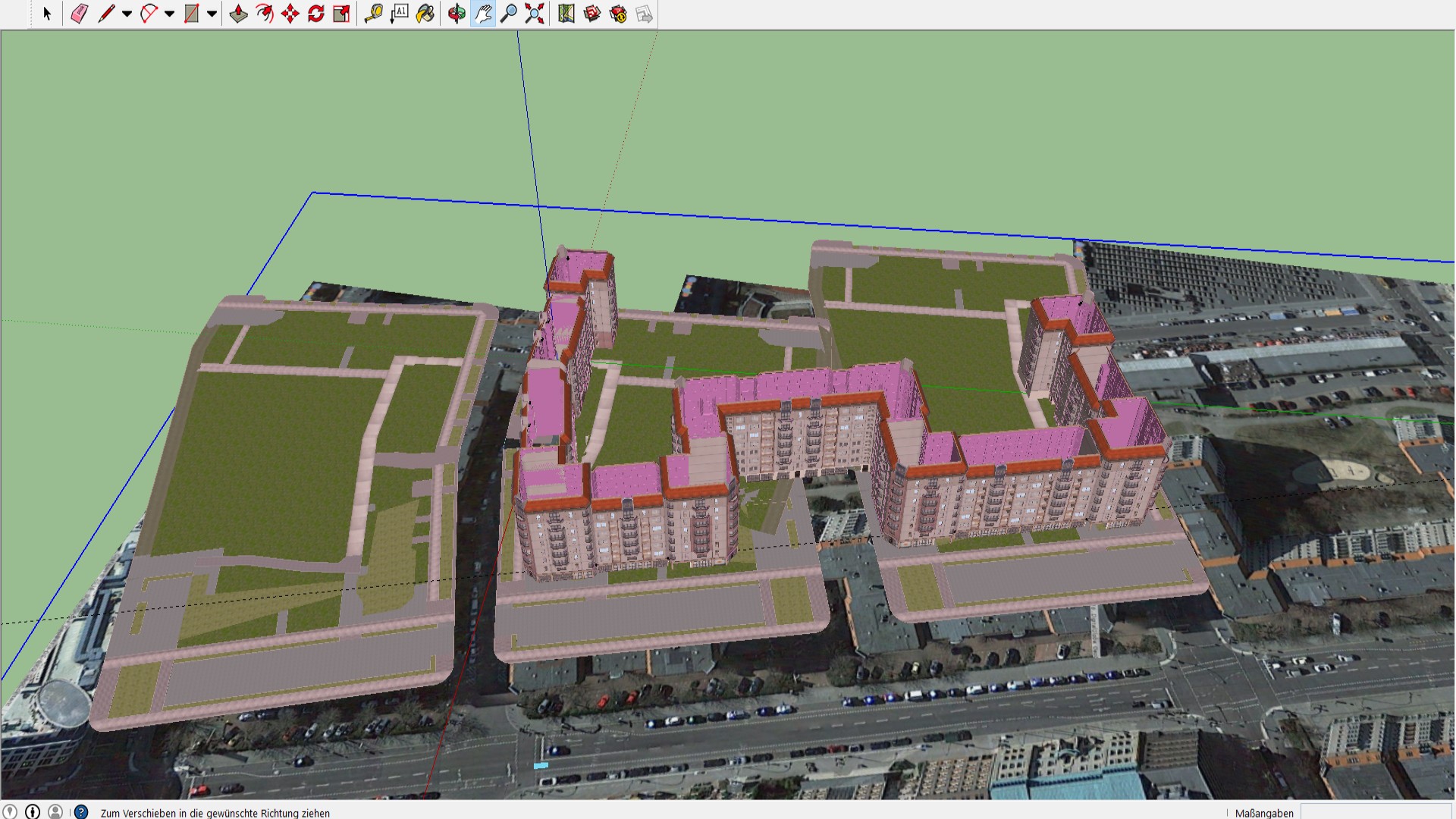Switch to the Orbit tool

[x=457, y=14]
